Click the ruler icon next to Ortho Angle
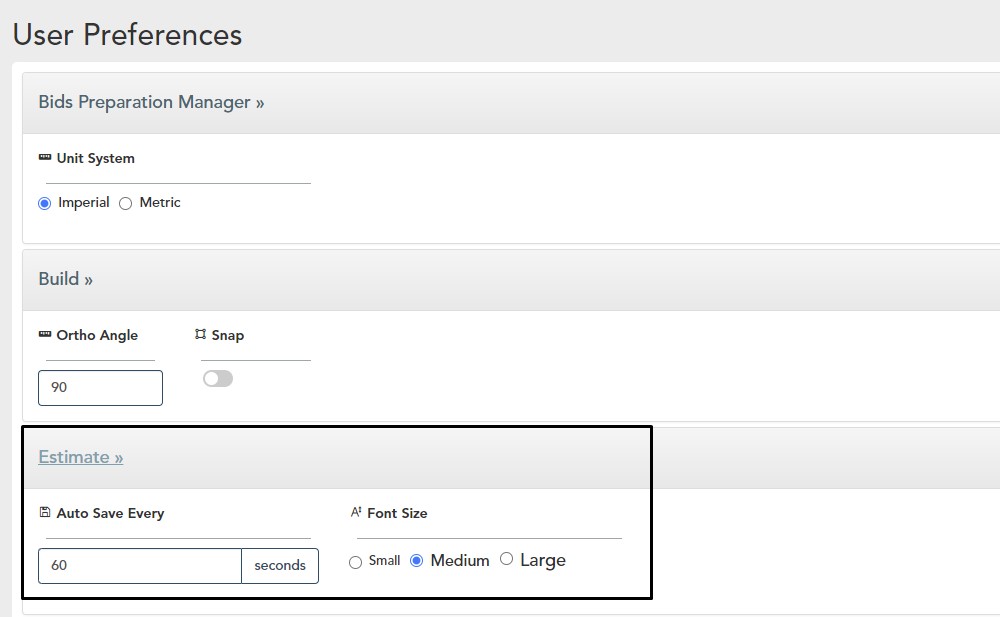Image resolution: width=1000 pixels, height=617 pixels. [x=45, y=335]
